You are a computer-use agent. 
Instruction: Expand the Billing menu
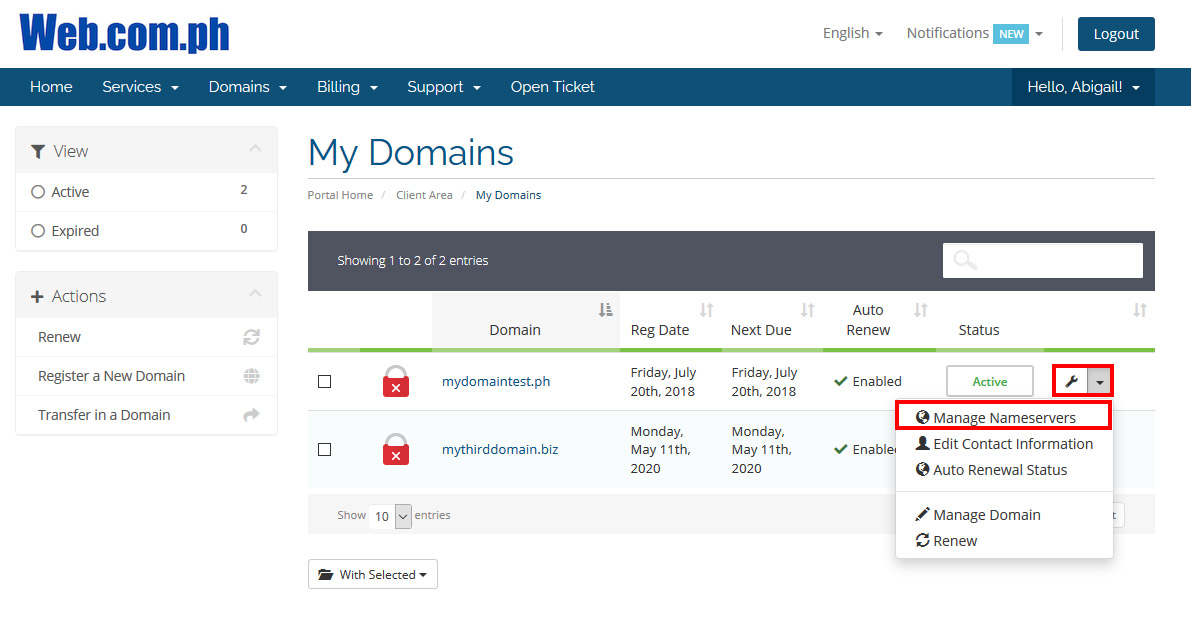(x=347, y=87)
